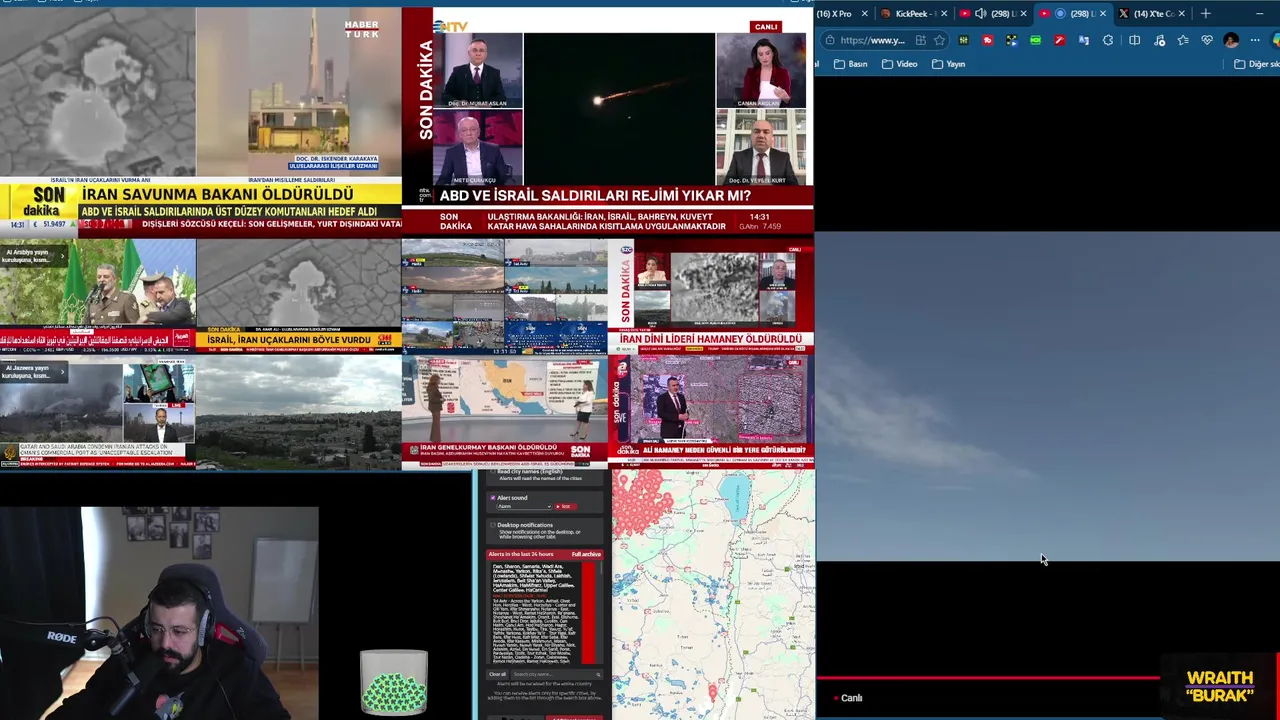Open the yellow-and-black extension icon in toolbar
The height and width of the screenshot is (720, 1280).
(1012, 40)
